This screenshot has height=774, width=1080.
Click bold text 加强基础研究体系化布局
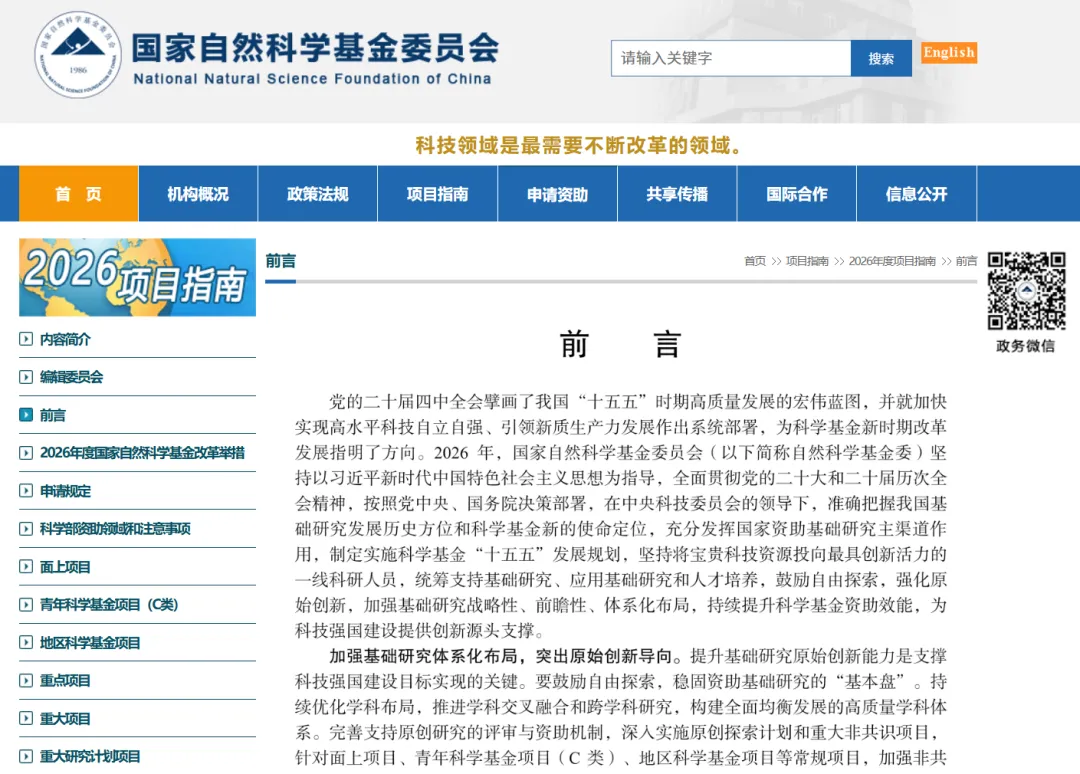(423, 656)
